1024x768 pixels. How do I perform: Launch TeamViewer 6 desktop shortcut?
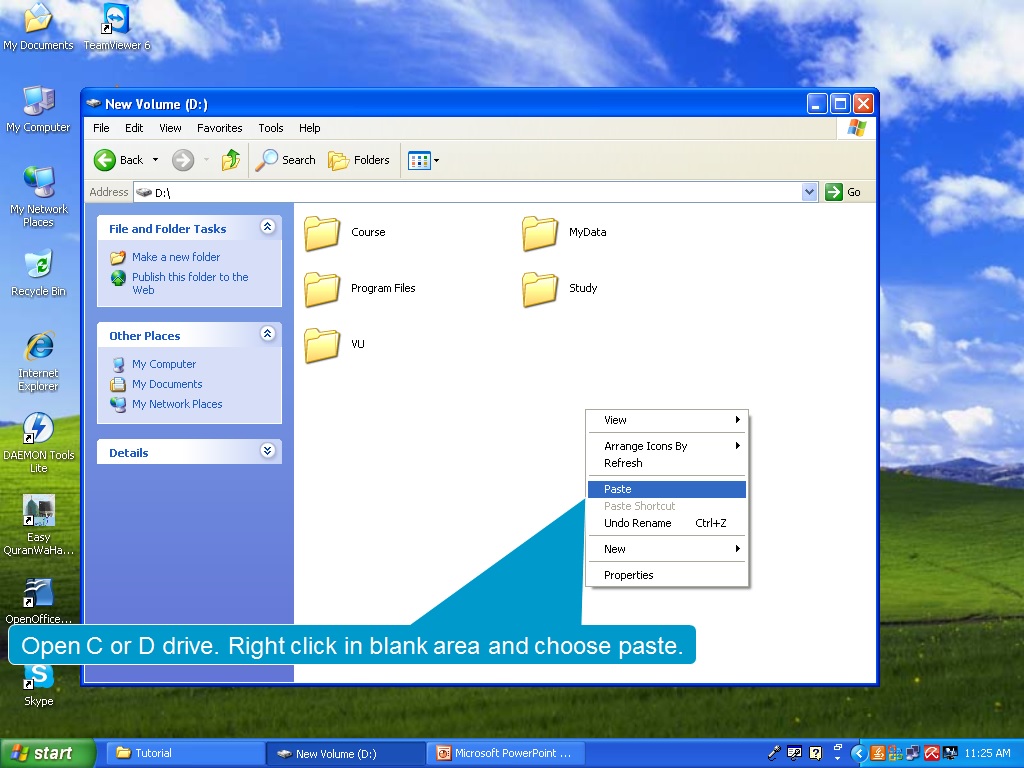(x=116, y=26)
